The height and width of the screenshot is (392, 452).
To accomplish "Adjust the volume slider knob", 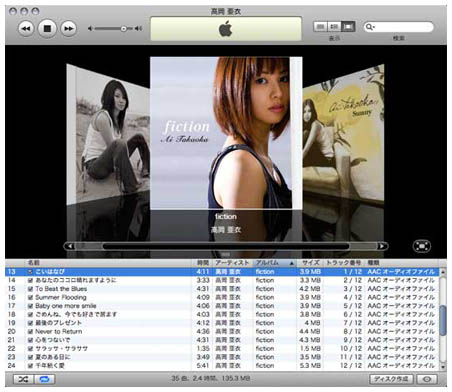I will 124,29.
